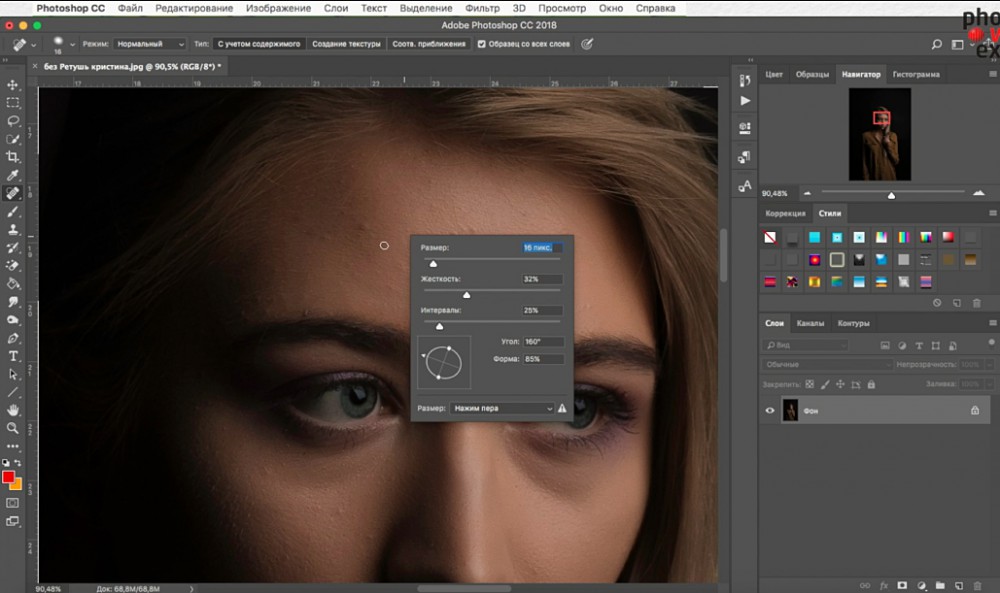Click the red foreground color swatch
The width and height of the screenshot is (1000, 593).
coord(8,477)
